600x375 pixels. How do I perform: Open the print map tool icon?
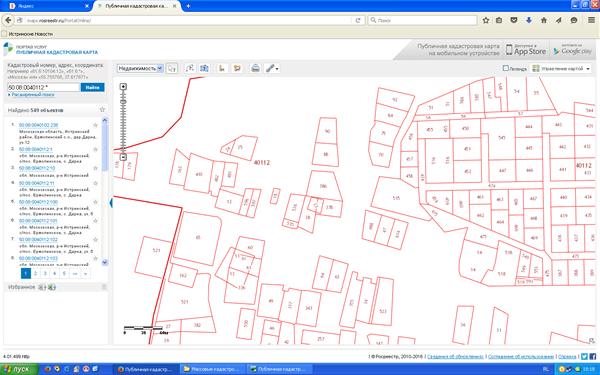(255, 68)
